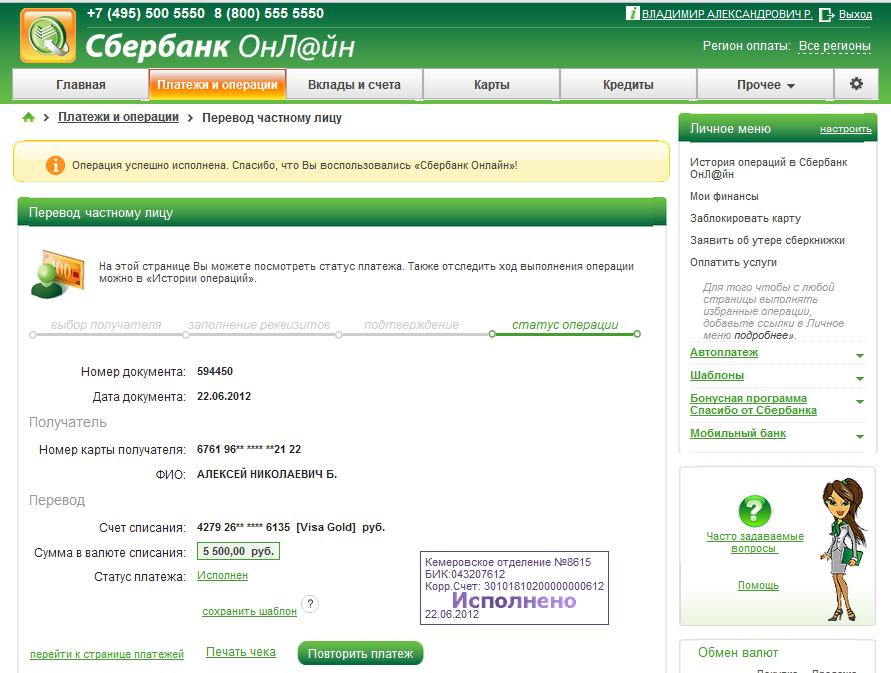Click the статус операции step
891x673 pixels.
(565, 325)
